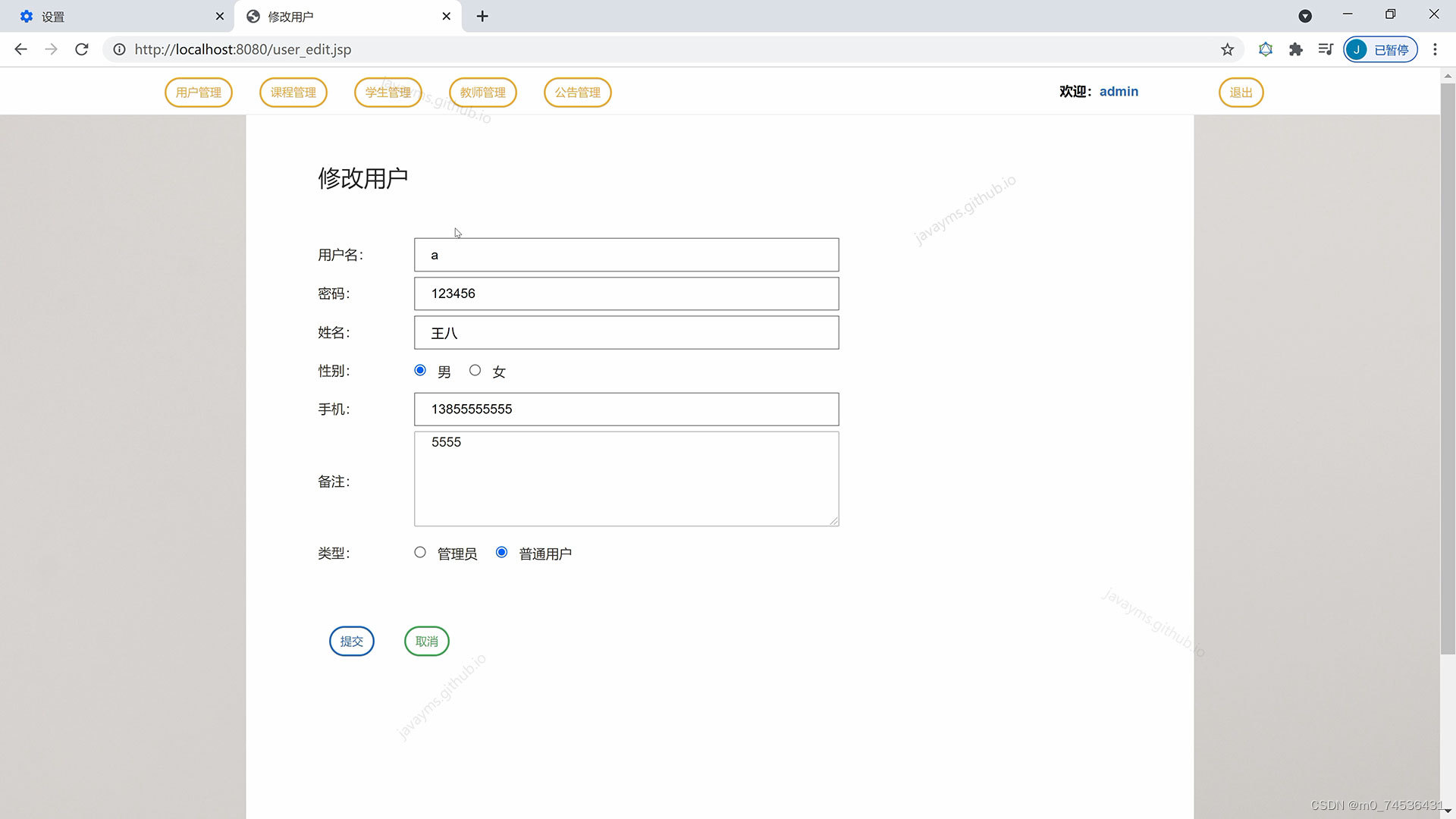The height and width of the screenshot is (819, 1456).
Task: View site information icon in address bar
Action: click(119, 49)
